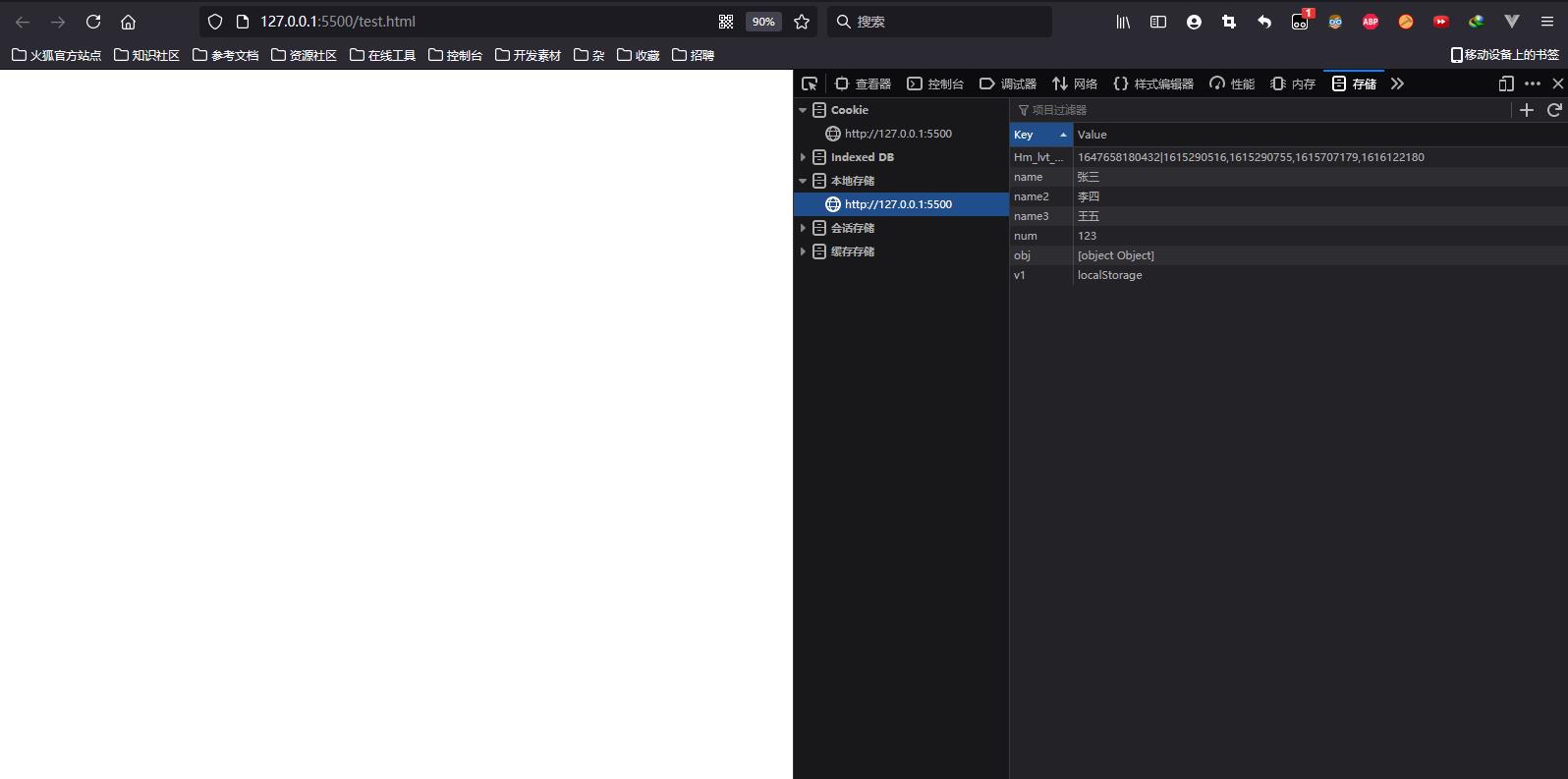The width and height of the screenshot is (1568, 779).
Task: Add a new storage item with plus
Action: pyautogui.click(x=1527, y=110)
